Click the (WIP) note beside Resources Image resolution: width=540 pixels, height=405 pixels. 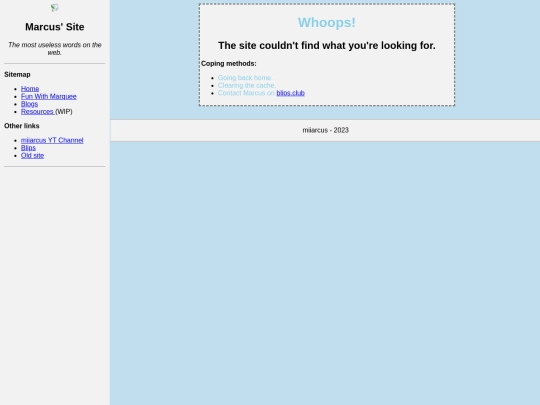pyautogui.click(x=64, y=112)
